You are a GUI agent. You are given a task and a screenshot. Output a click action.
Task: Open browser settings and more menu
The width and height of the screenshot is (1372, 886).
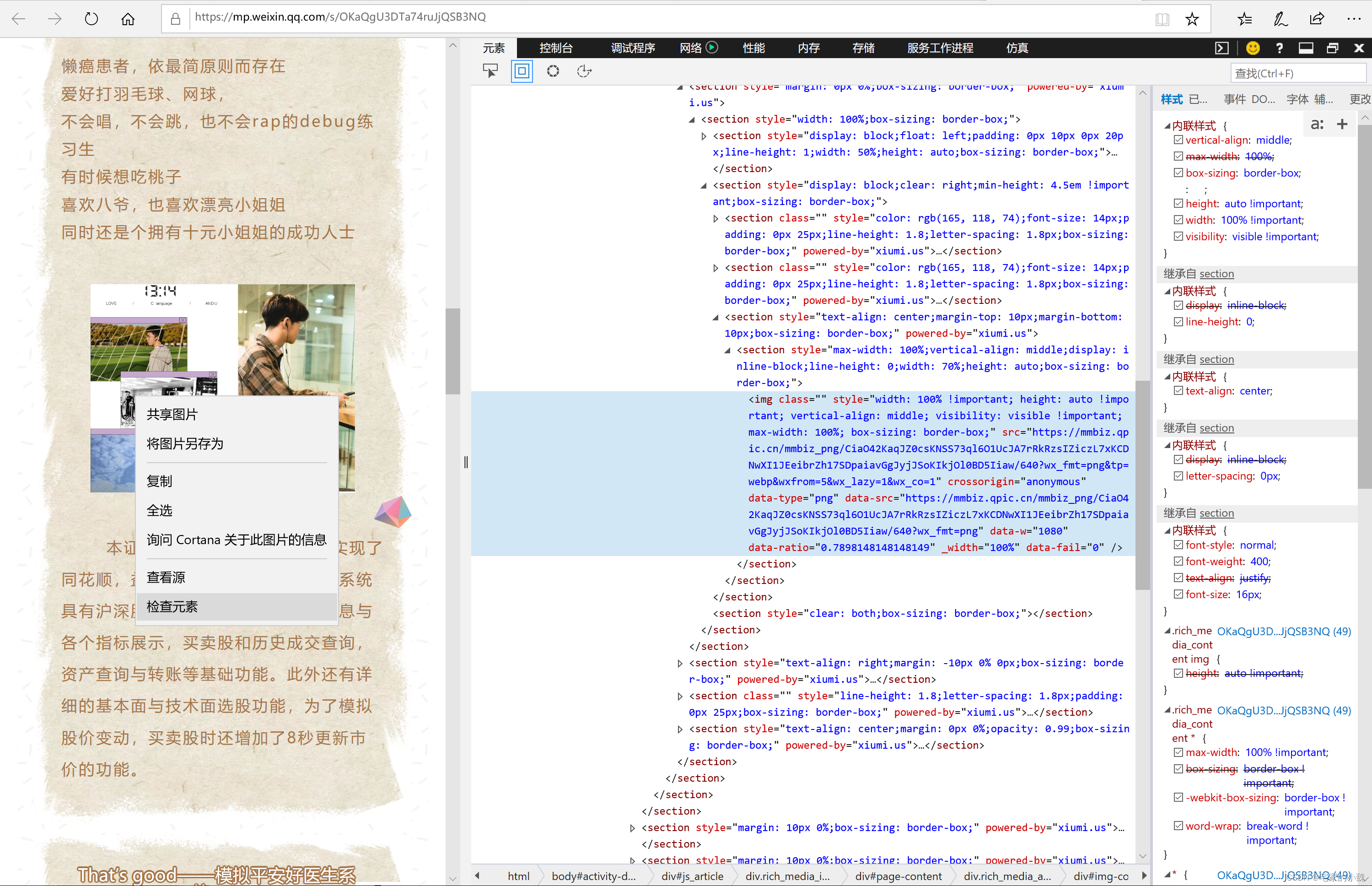click(x=1354, y=19)
